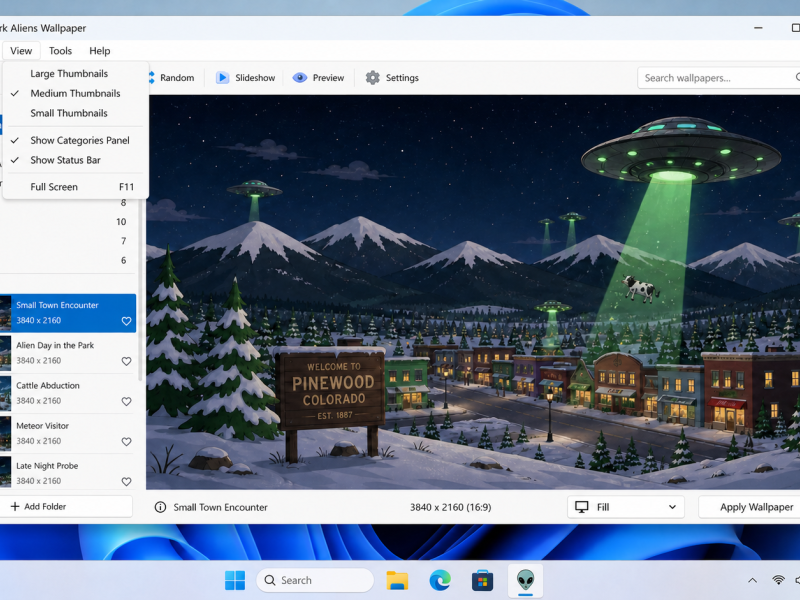Viewport: 800px width, 600px height.
Task: Open Wi-Fi network tray icon
Action: click(x=778, y=580)
